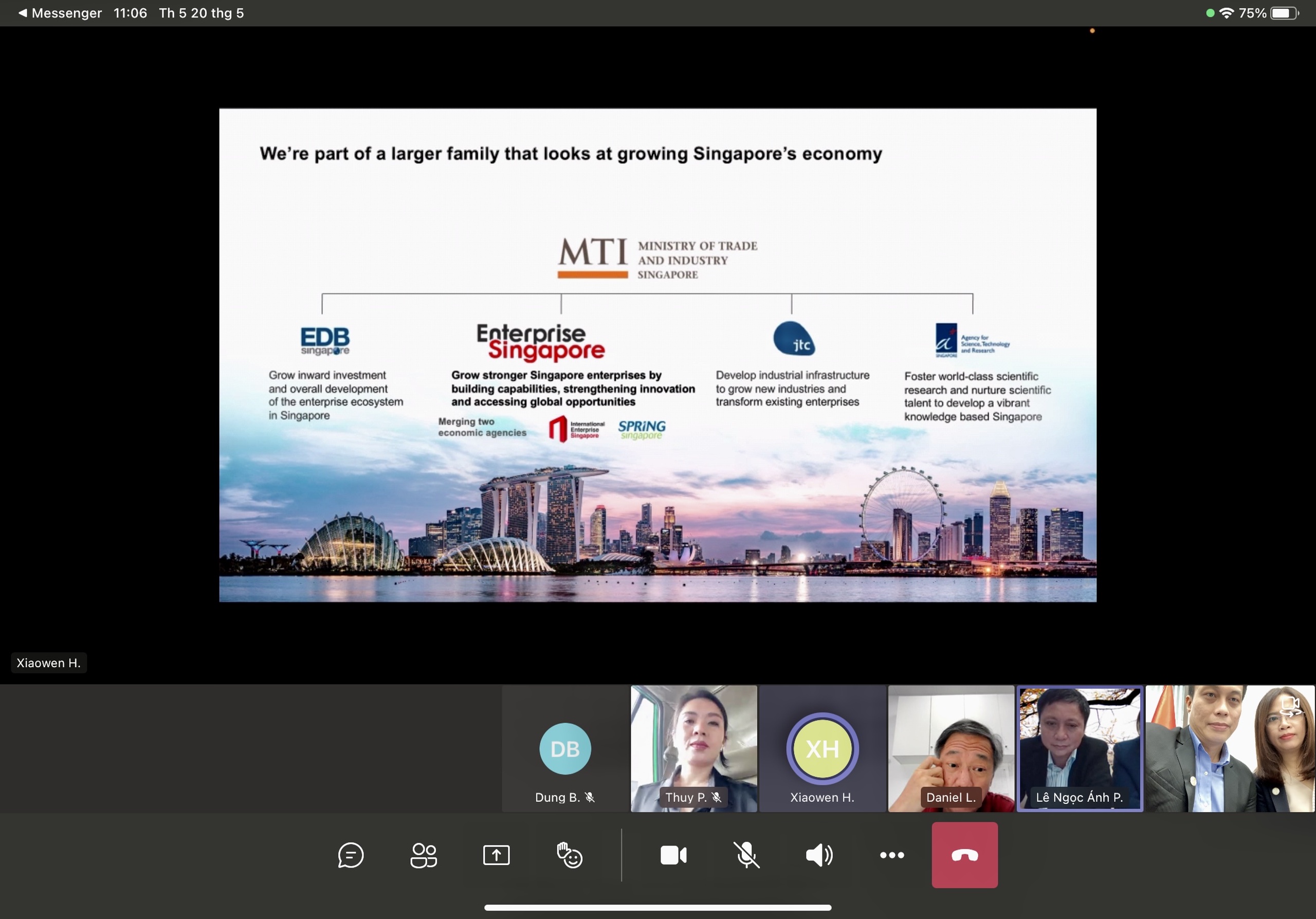Viewport: 1316px width, 919px height.
Task: Toggle the camera video button
Action: click(673, 855)
